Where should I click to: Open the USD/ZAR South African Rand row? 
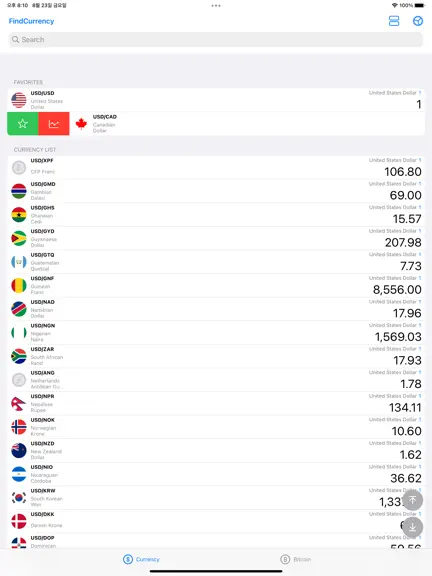pyautogui.click(x=216, y=356)
